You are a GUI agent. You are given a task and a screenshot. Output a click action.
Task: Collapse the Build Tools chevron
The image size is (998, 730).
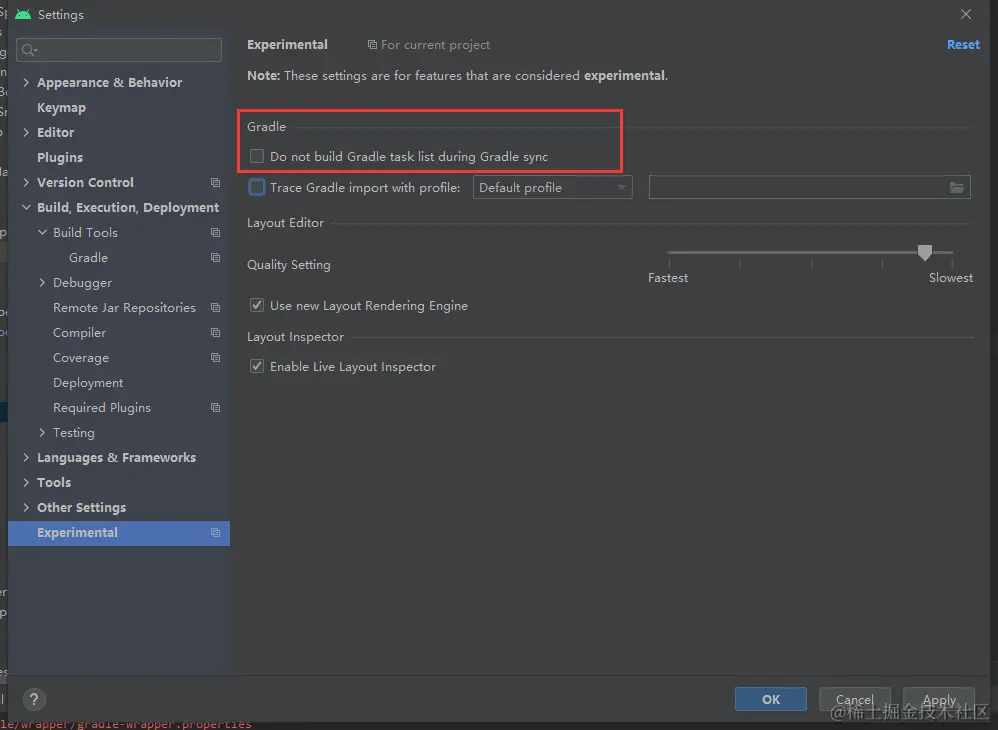42,232
